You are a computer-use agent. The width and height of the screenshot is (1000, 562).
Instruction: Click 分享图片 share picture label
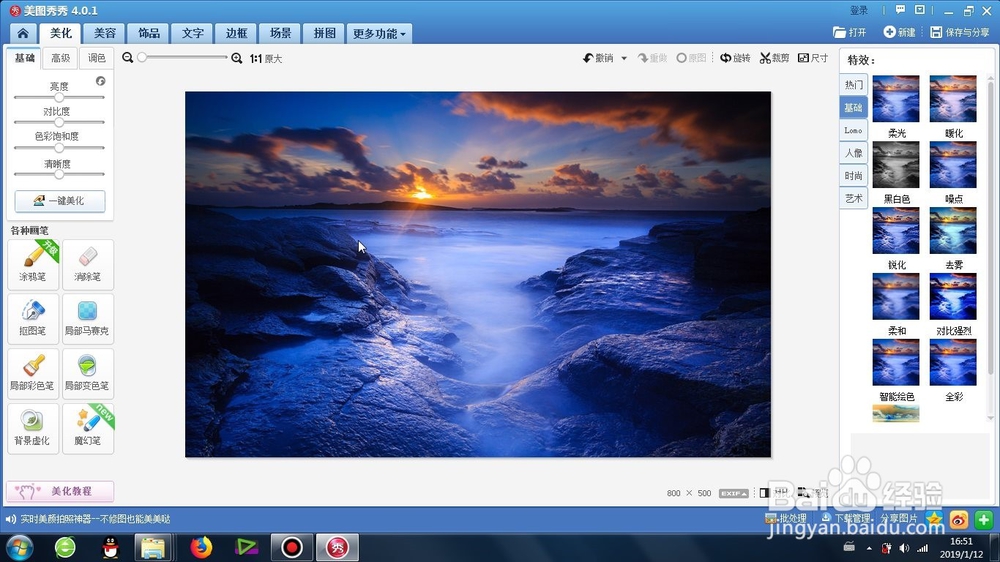tap(899, 519)
